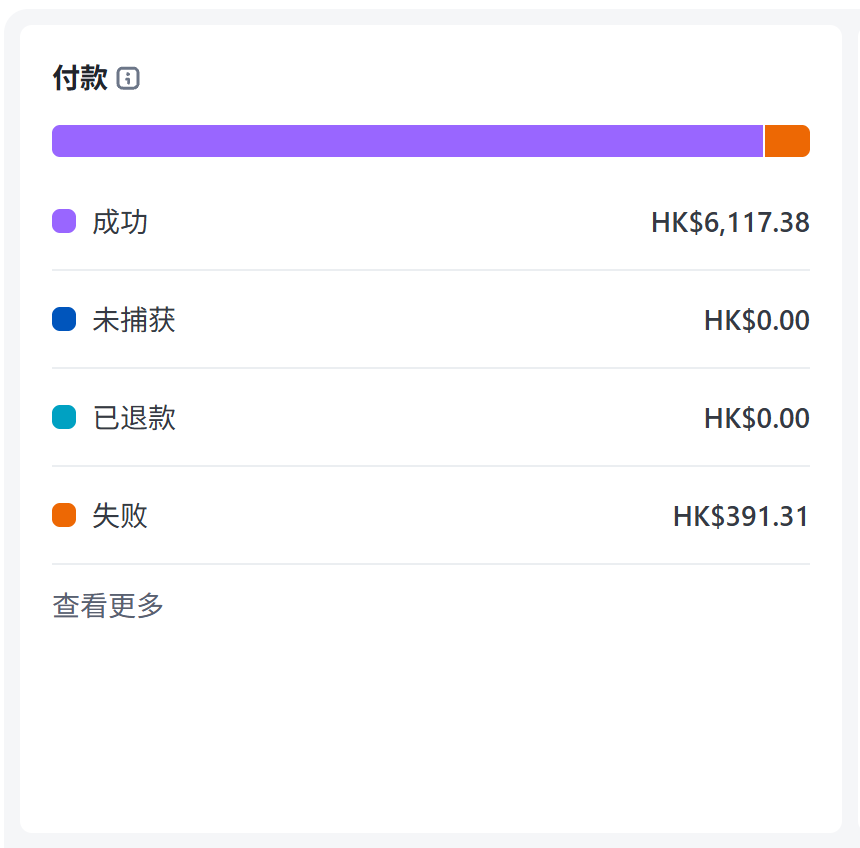Click the HK$0.00 amount in 未捕获 row

tap(757, 320)
